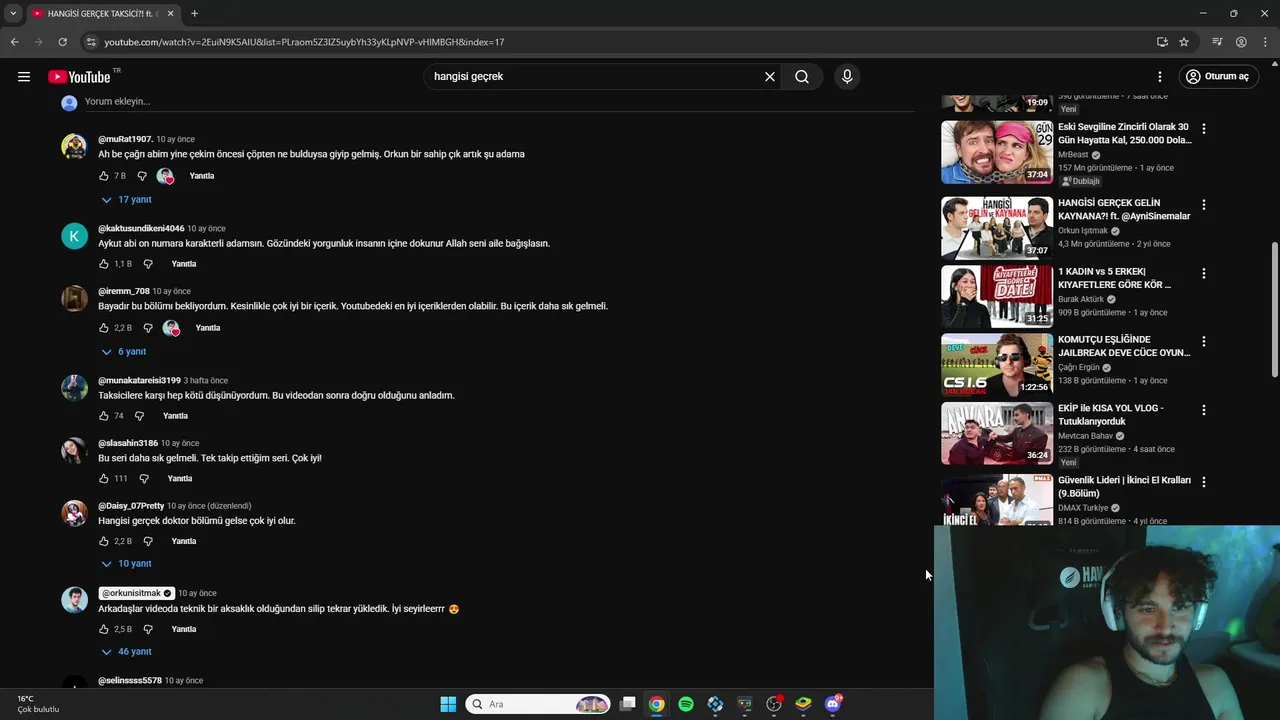The height and width of the screenshot is (720, 1280).
Task: Dislike the @orkunisitmak comment
Action: pos(148,629)
